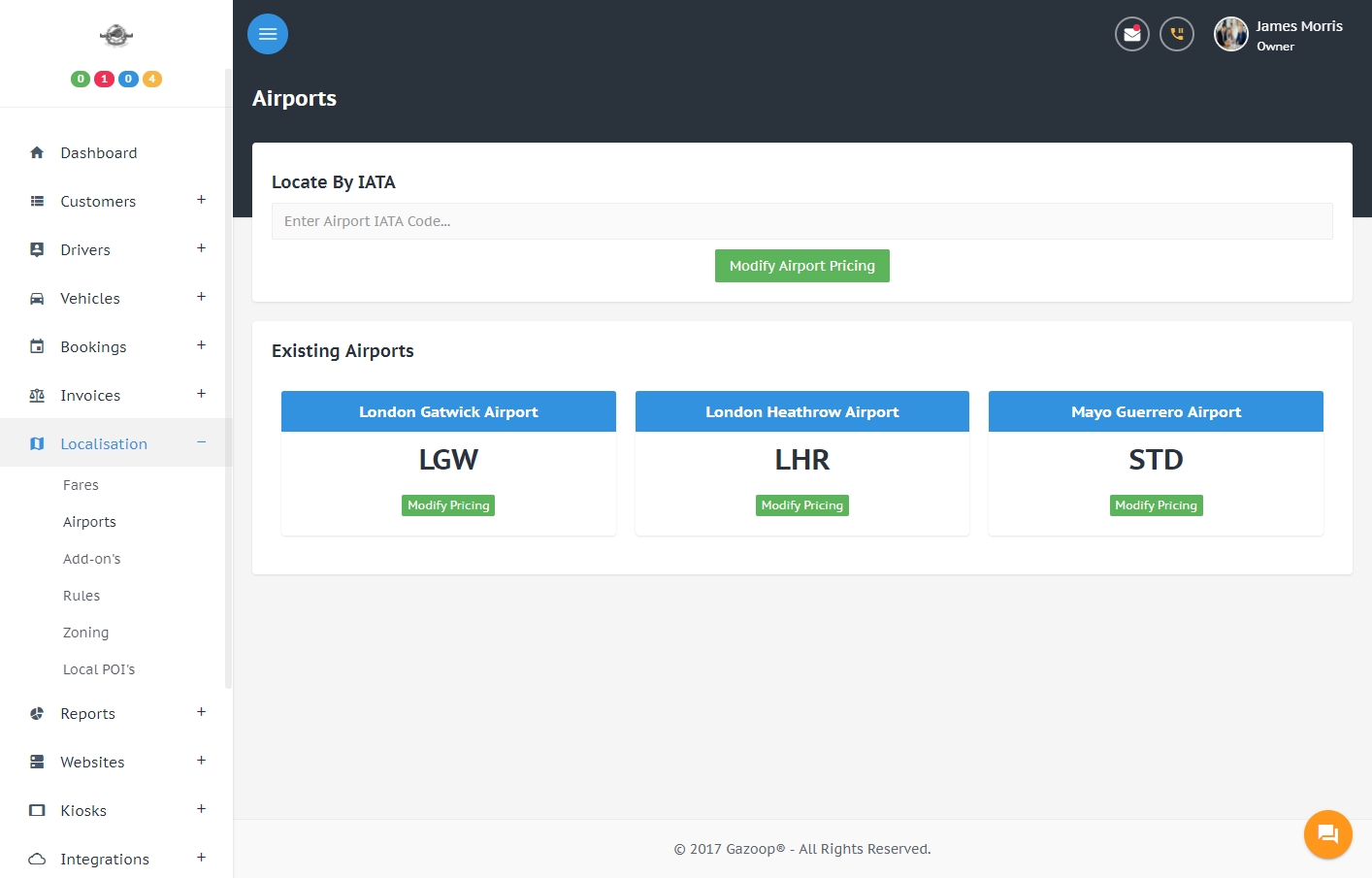
Task: Expand the Reports submenu
Action: pyautogui.click(x=201, y=712)
